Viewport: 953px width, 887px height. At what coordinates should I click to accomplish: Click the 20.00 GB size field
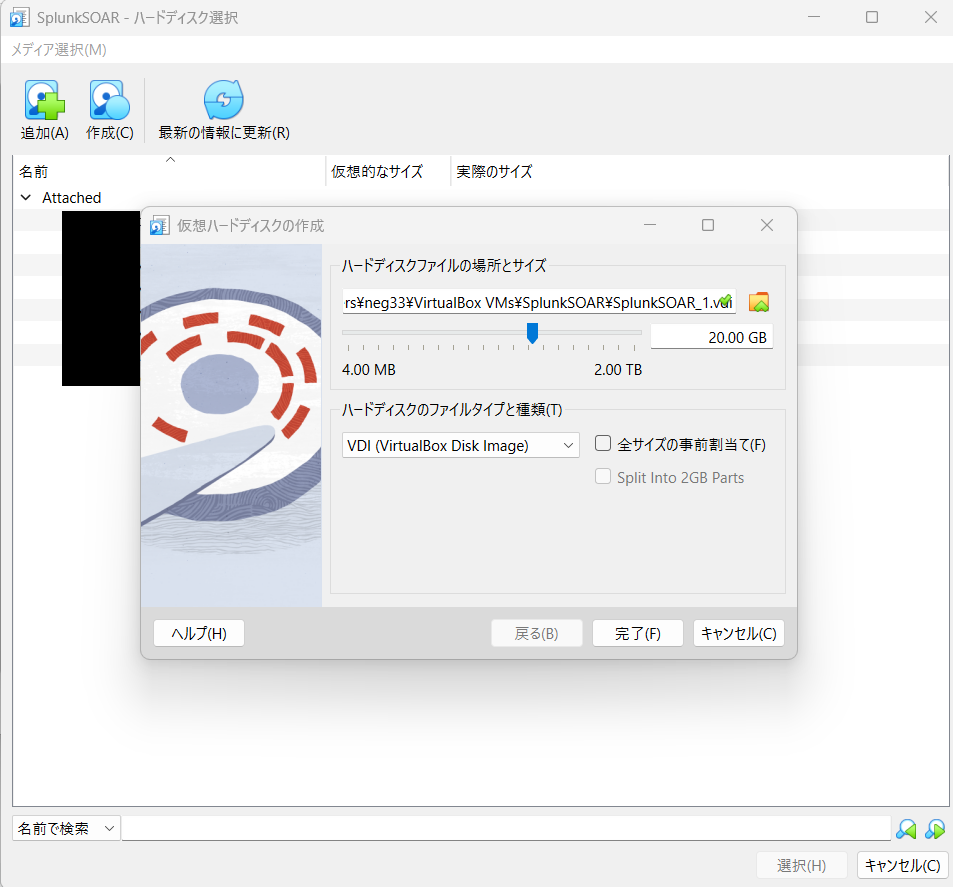(x=711, y=337)
